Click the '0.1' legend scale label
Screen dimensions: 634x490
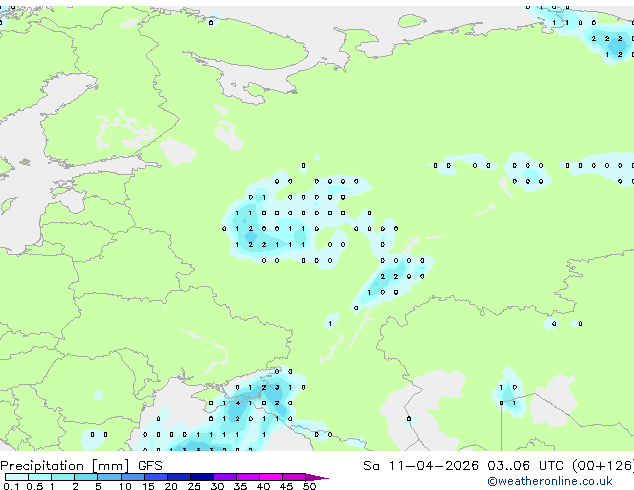[11, 486]
